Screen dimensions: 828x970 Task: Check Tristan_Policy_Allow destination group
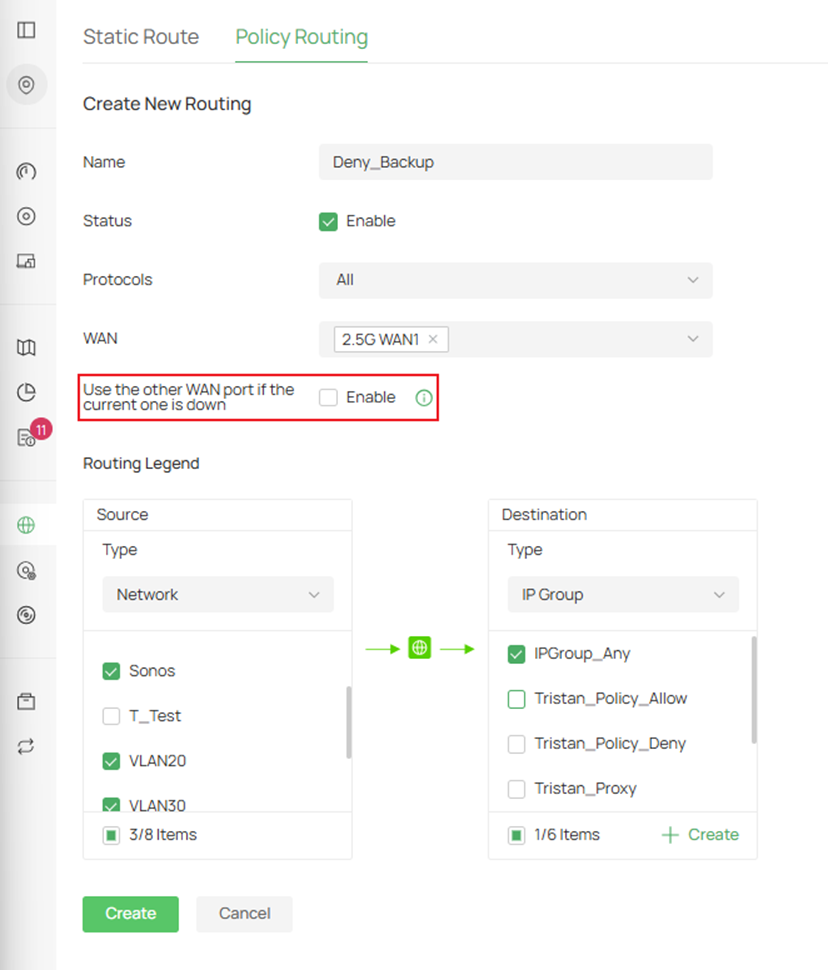tap(516, 699)
